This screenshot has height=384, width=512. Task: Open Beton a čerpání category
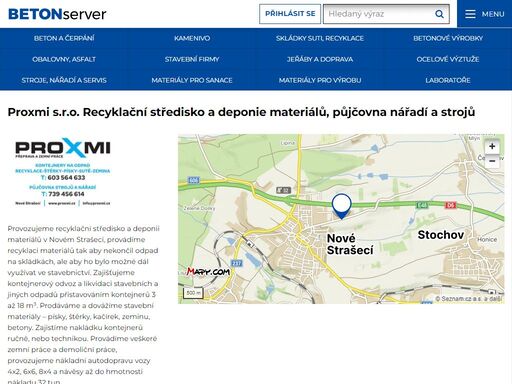tap(64, 38)
